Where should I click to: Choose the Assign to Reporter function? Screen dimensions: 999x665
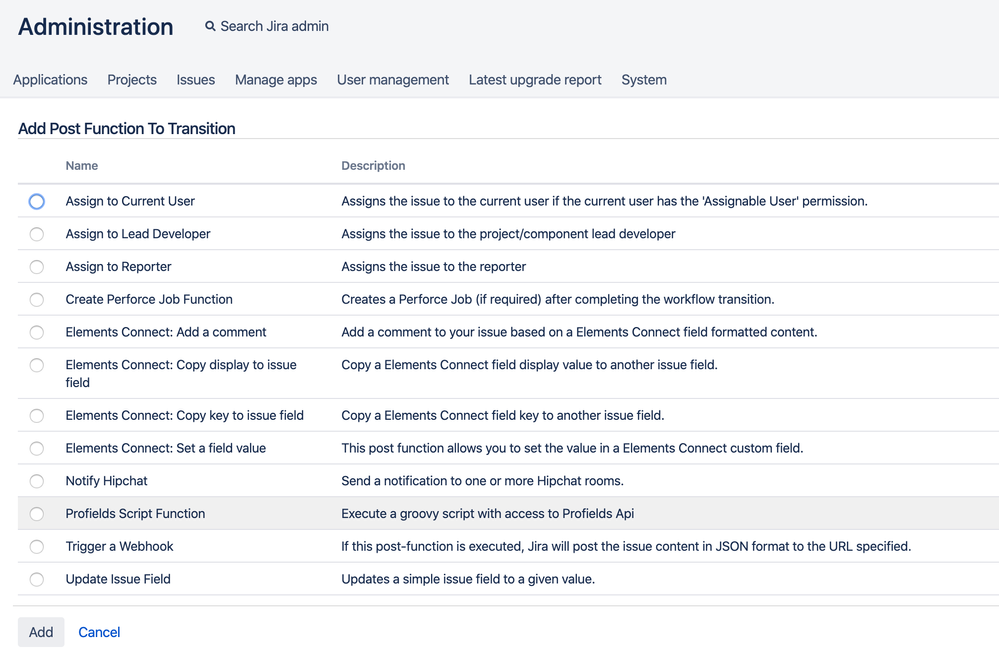pos(36,267)
